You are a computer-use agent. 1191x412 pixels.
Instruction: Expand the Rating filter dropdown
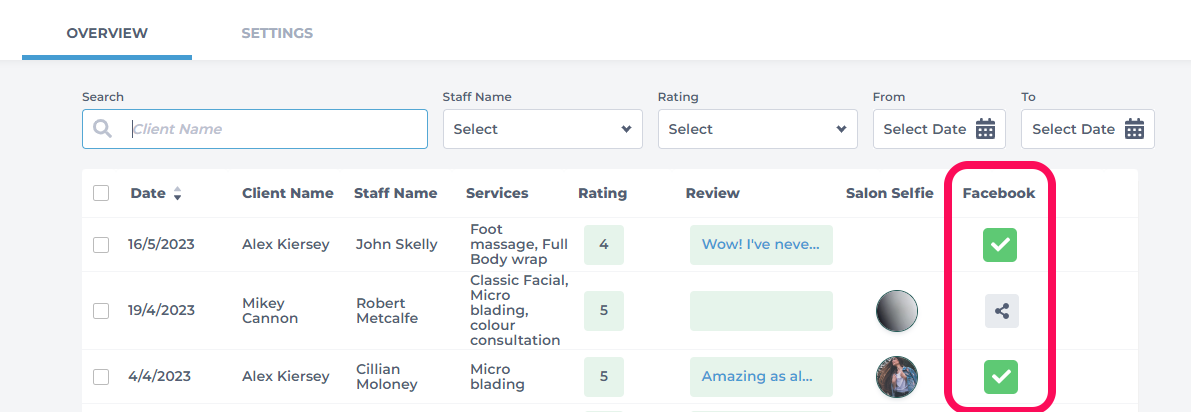pyautogui.click(x=757, y=129)
